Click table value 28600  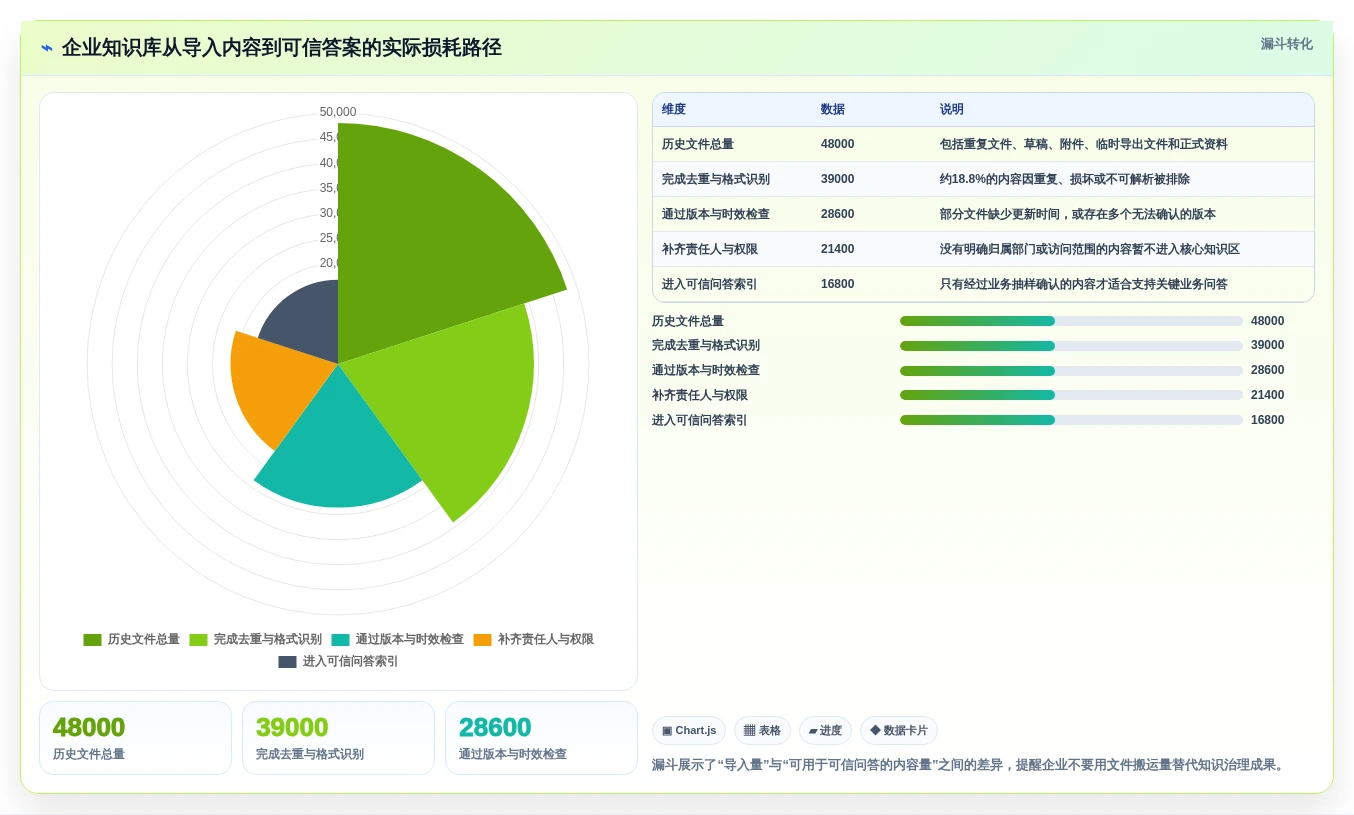pos(838,215)
